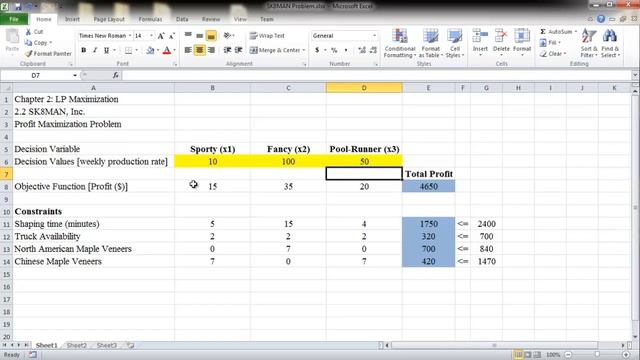Open Cell Styles gallery
Viewport: 640px width, 360px height.
pyautogui.click(x=455, y=43)
